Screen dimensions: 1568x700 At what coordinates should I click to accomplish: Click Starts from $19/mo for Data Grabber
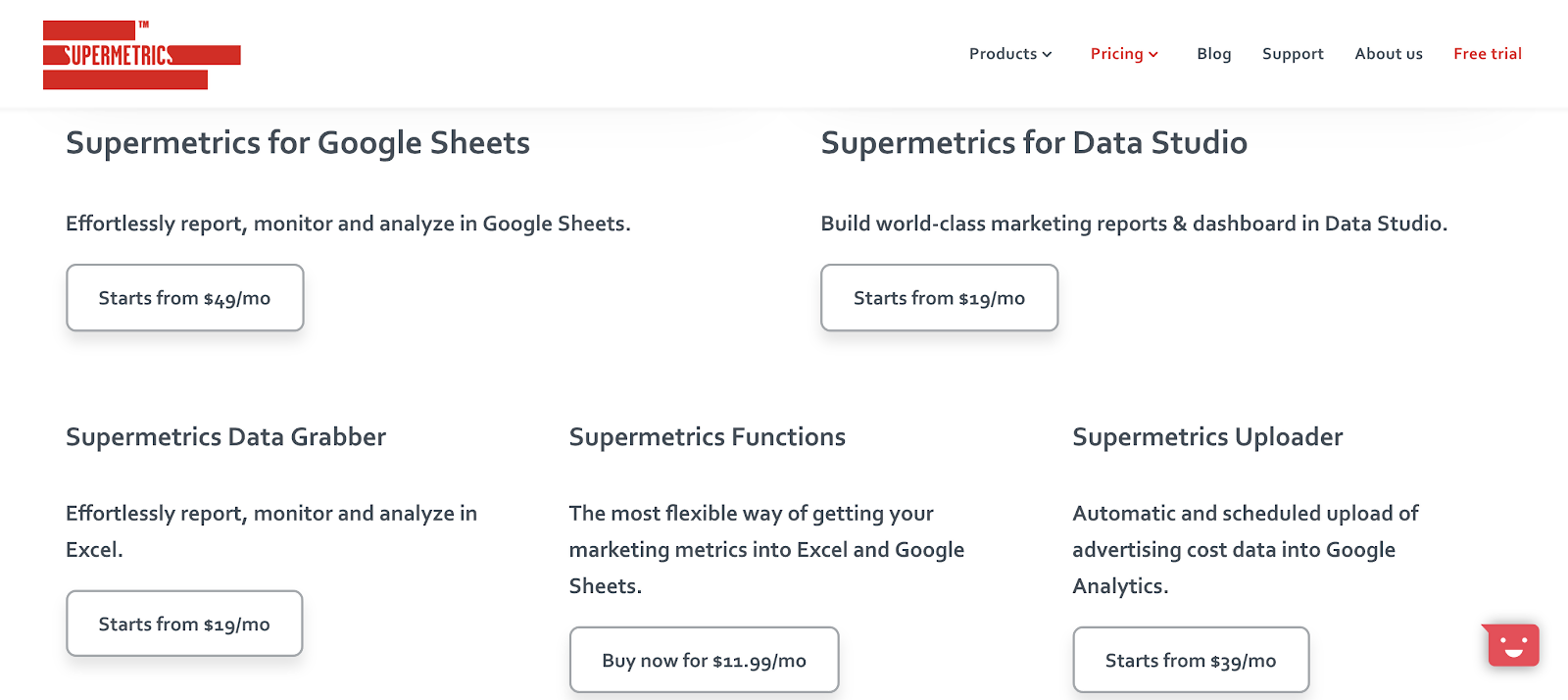pyautogui.click(x=184, y=623)
